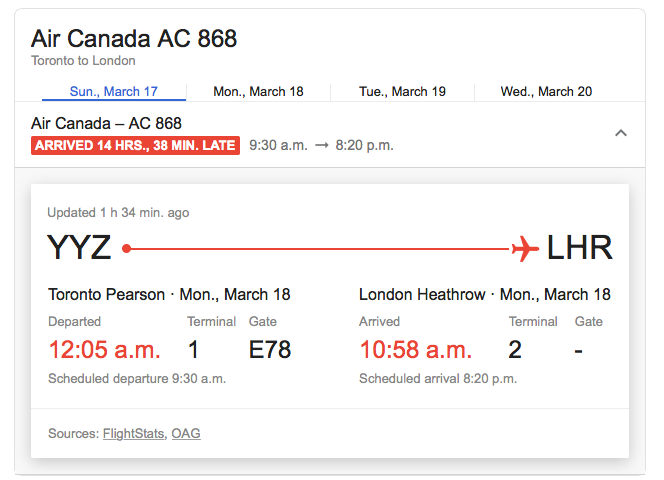Click the red flight progress line

320,249
